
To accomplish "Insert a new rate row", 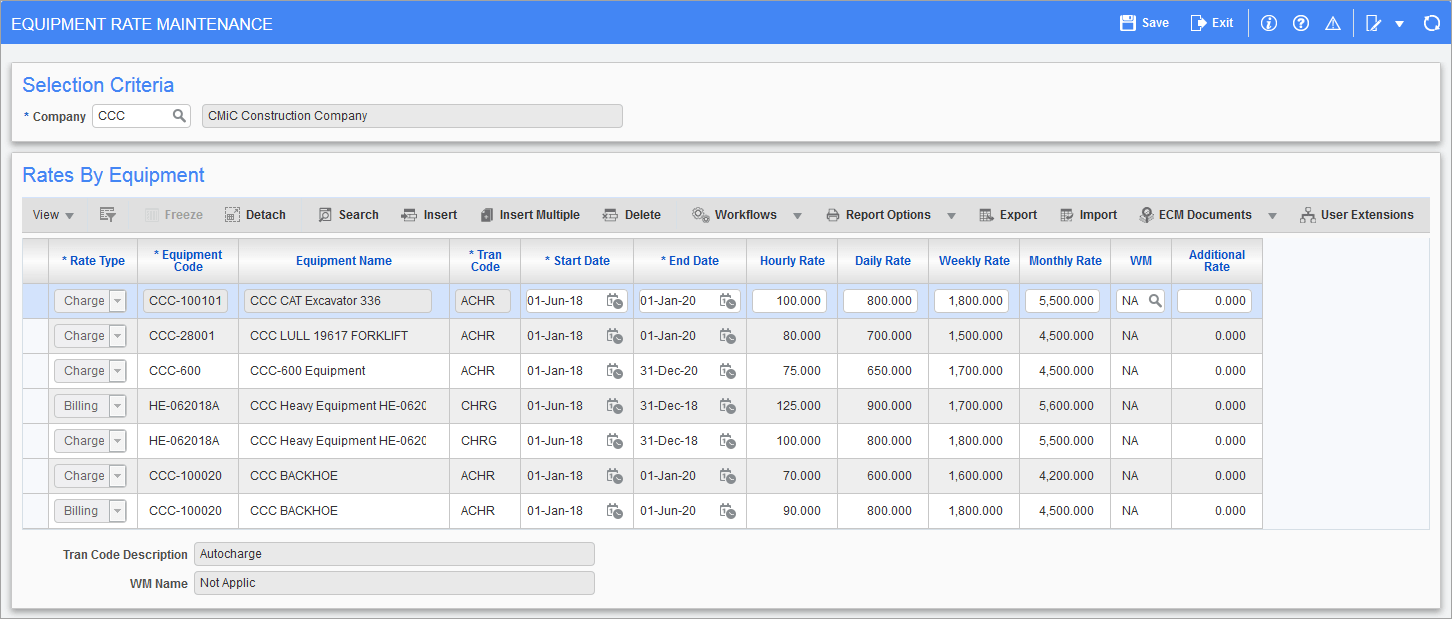I will 429,215.
